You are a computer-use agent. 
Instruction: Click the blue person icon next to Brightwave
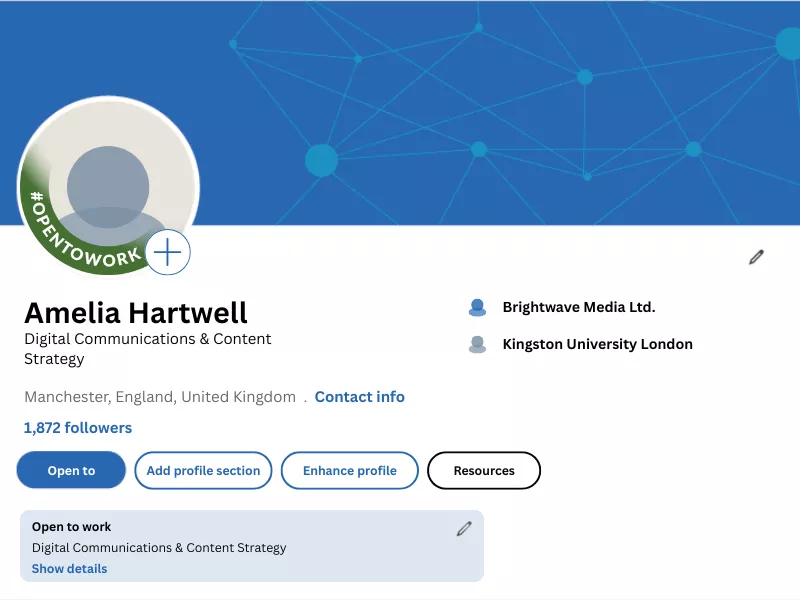coord(477,307)
